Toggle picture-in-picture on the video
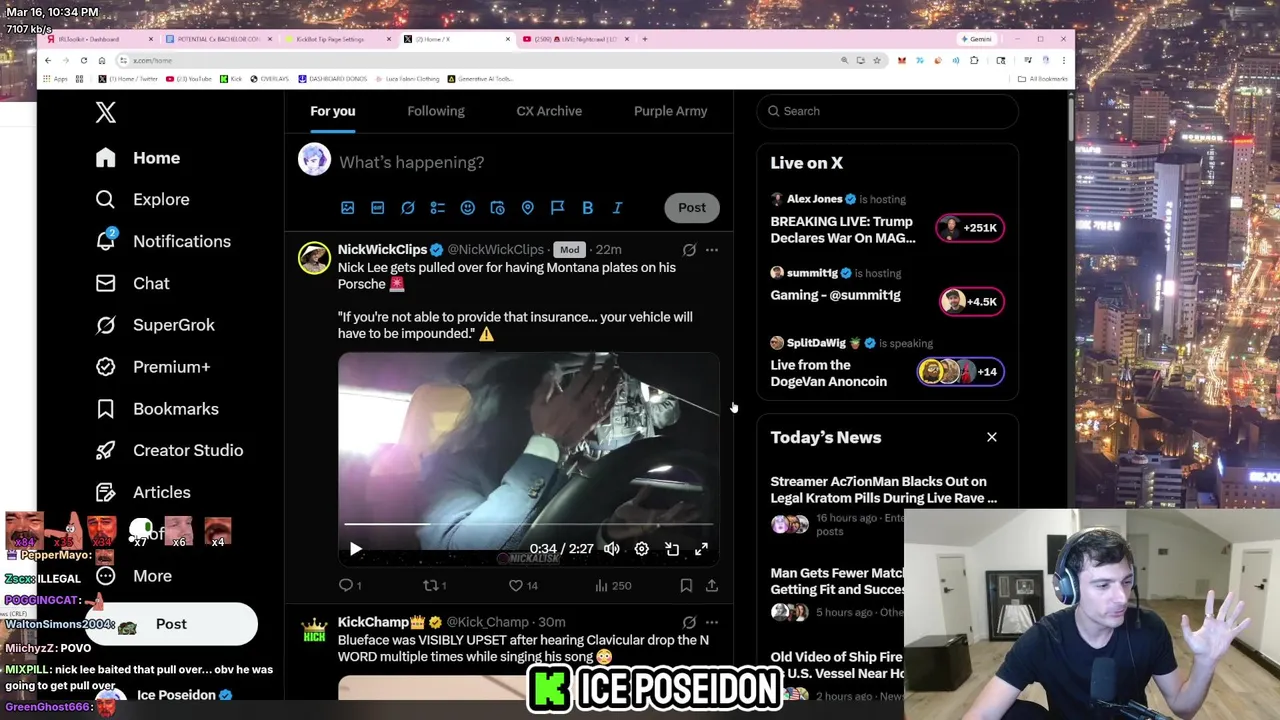The image size is (1280, 720). point(672,549)
